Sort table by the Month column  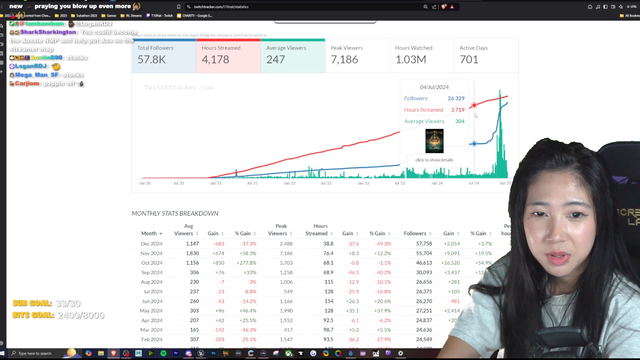click(151, 233)
